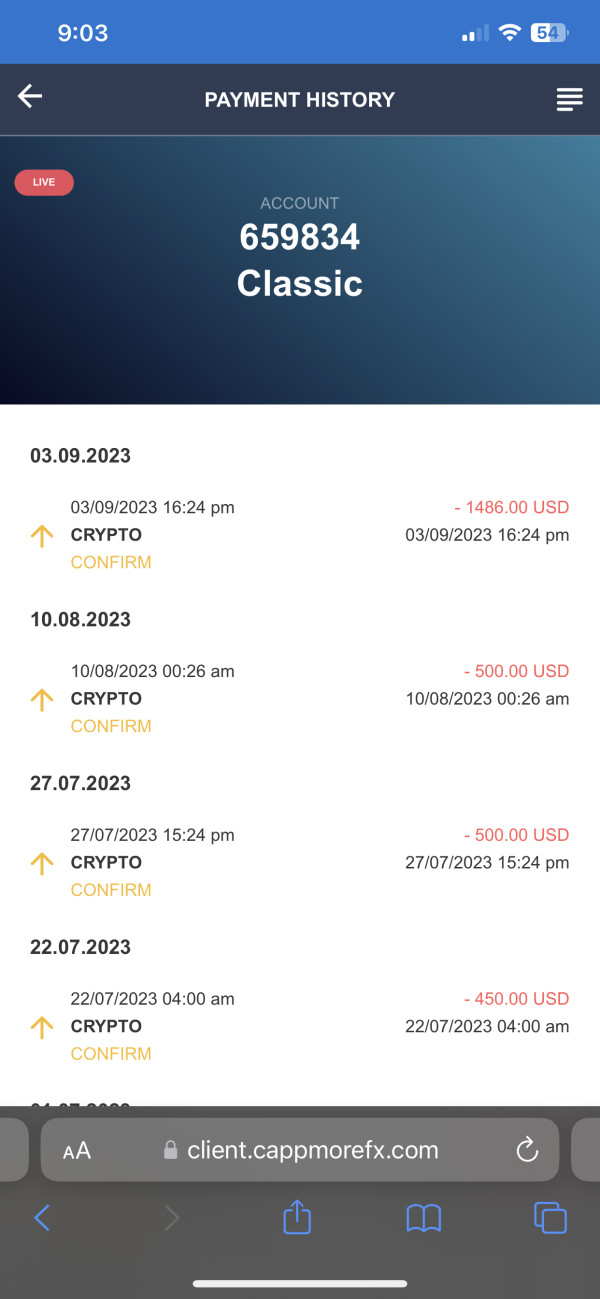Open Safari bookmarks book icon

tap(423, 1217)
